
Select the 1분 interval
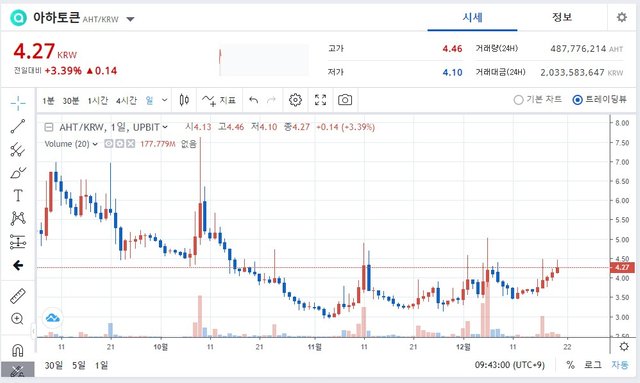pos(48,100)
